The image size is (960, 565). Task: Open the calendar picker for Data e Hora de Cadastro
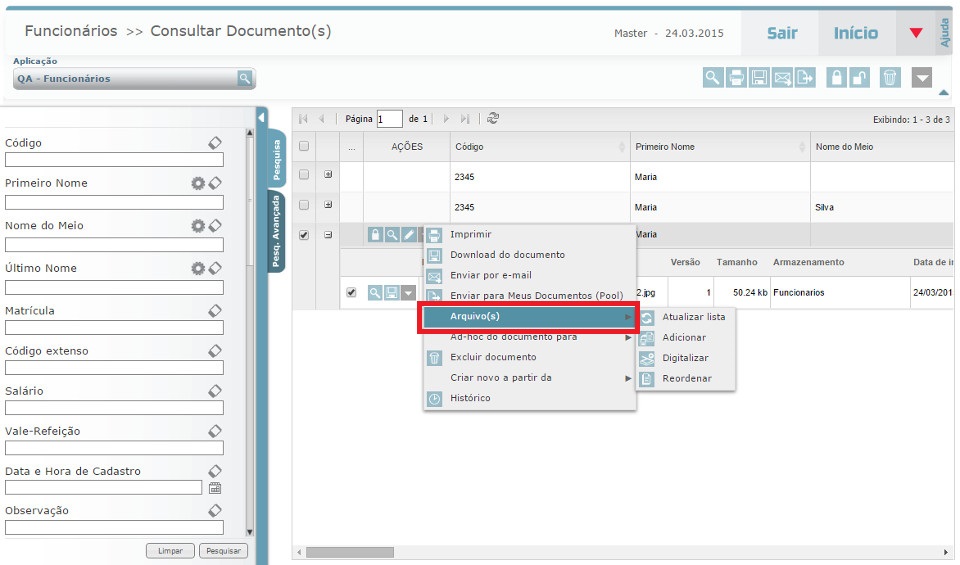(x=214, y=488)
